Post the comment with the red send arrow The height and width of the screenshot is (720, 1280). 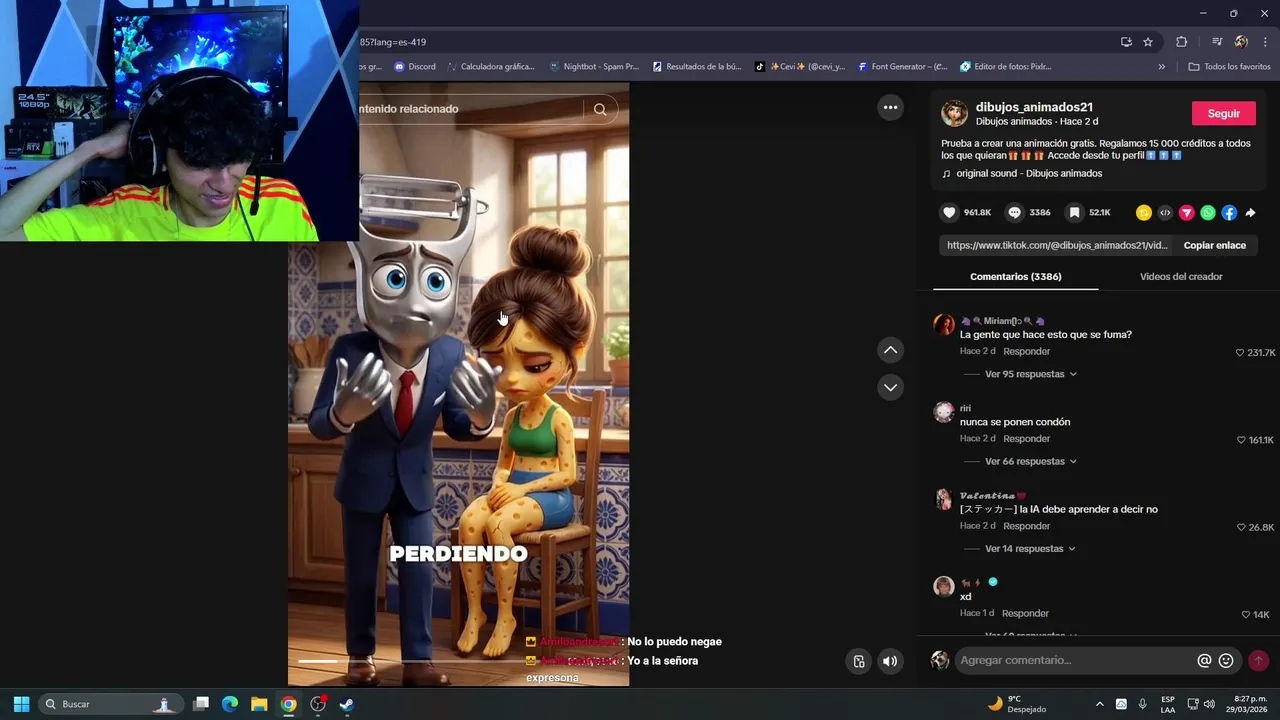1258,660
